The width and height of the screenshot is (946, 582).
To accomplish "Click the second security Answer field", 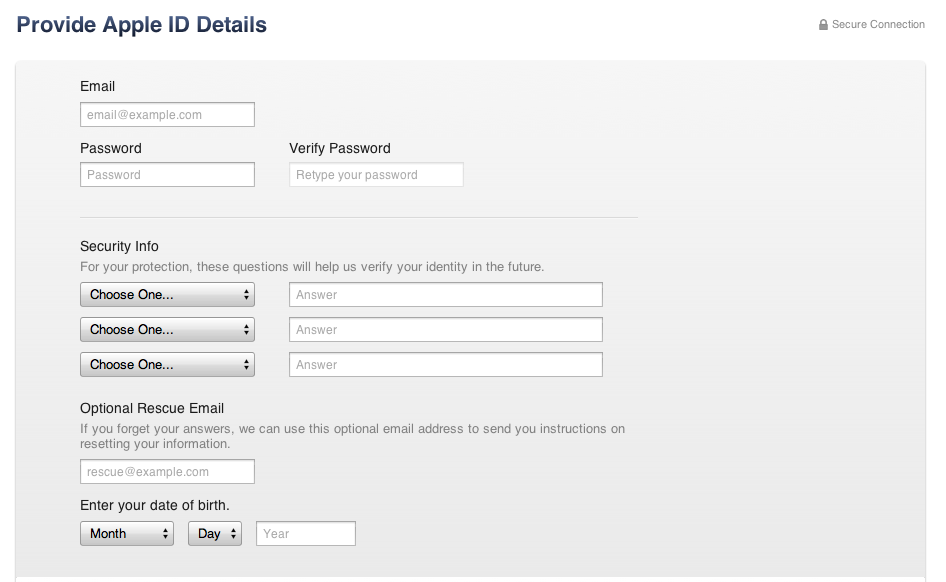I will pos(445,330).
